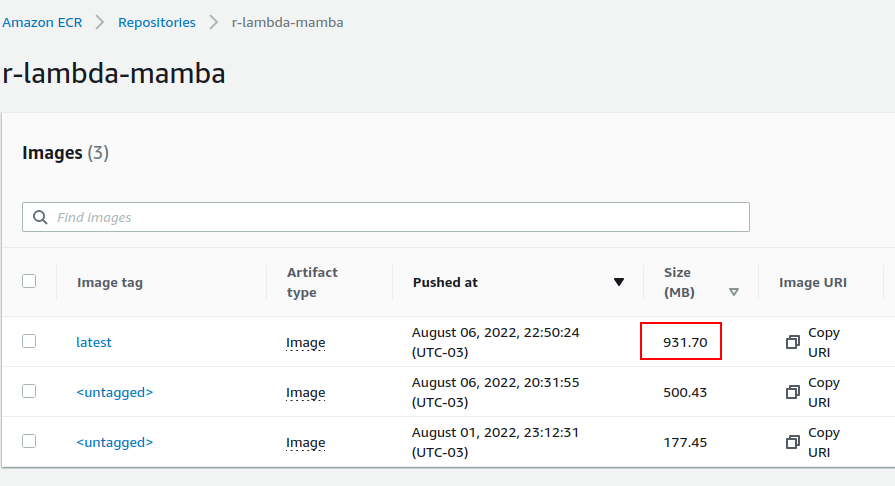The height and width of the screenshot is (486, 895).
Task: Open the Amazon ECR breadcrumb link
Action: tap(42, 22)
